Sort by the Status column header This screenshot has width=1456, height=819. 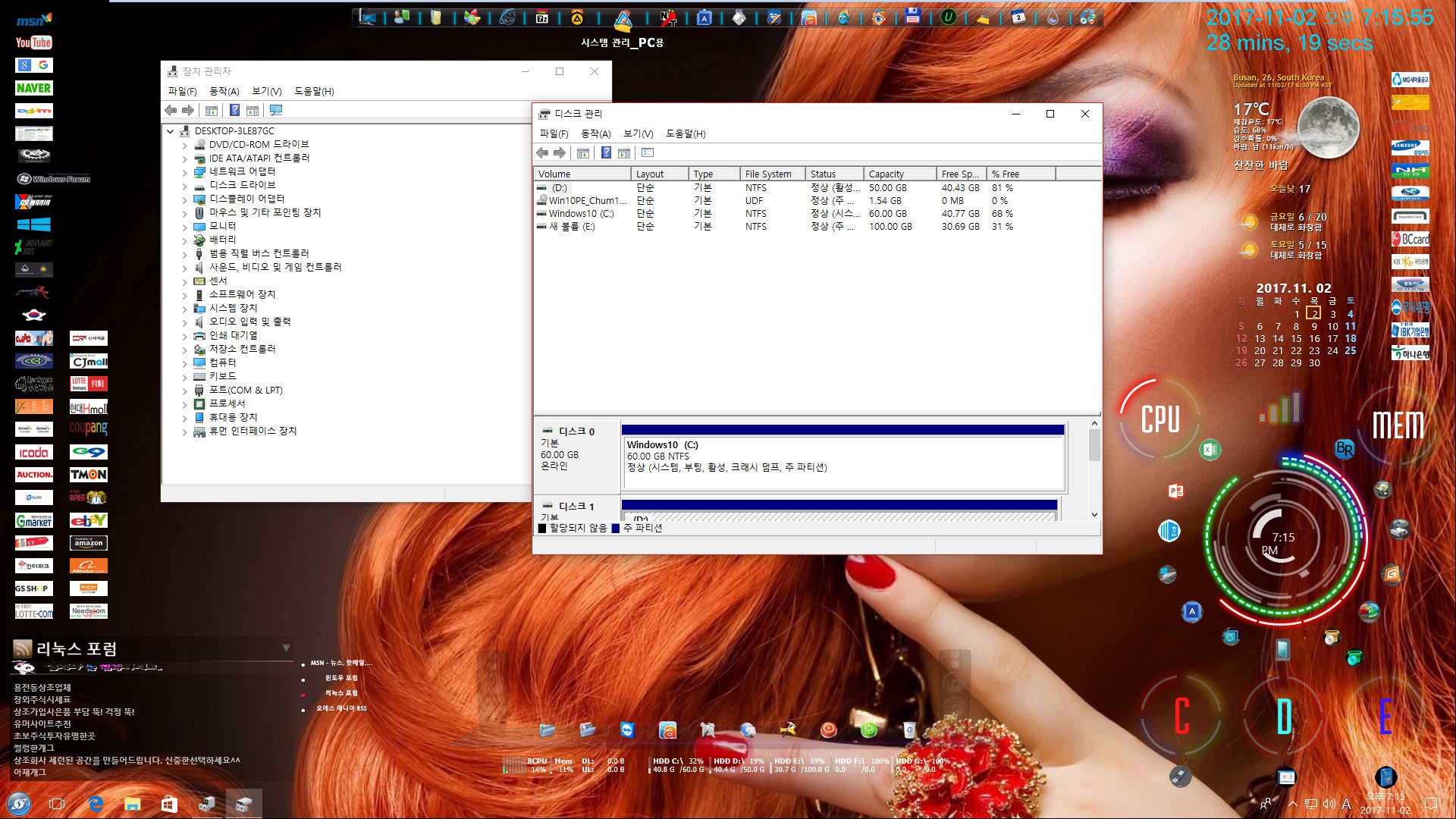(x=834, y=174)
